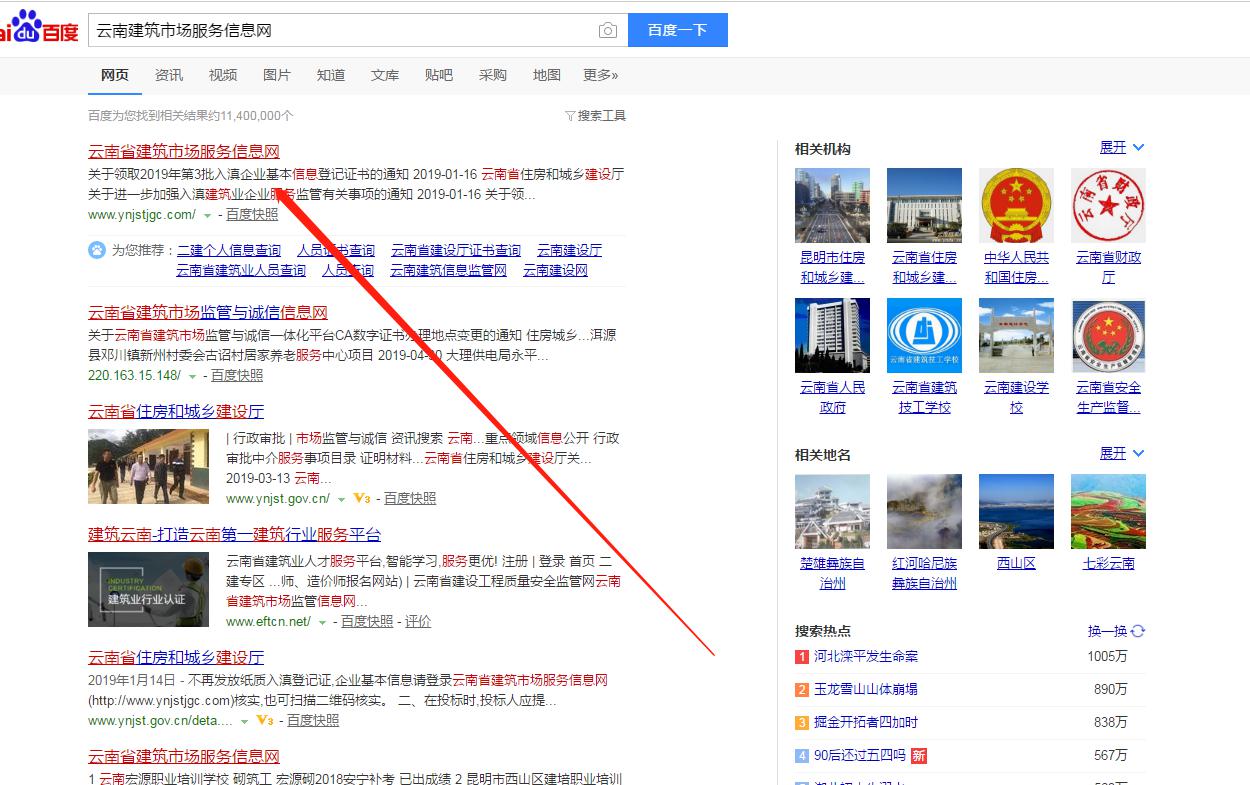
Task: Open dropdown arrow next to www.eftcn.net/
Action: click(x=322, y=622)
